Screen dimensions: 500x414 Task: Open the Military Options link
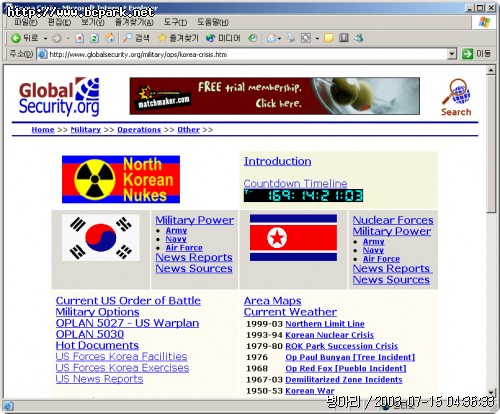[97, 312]
